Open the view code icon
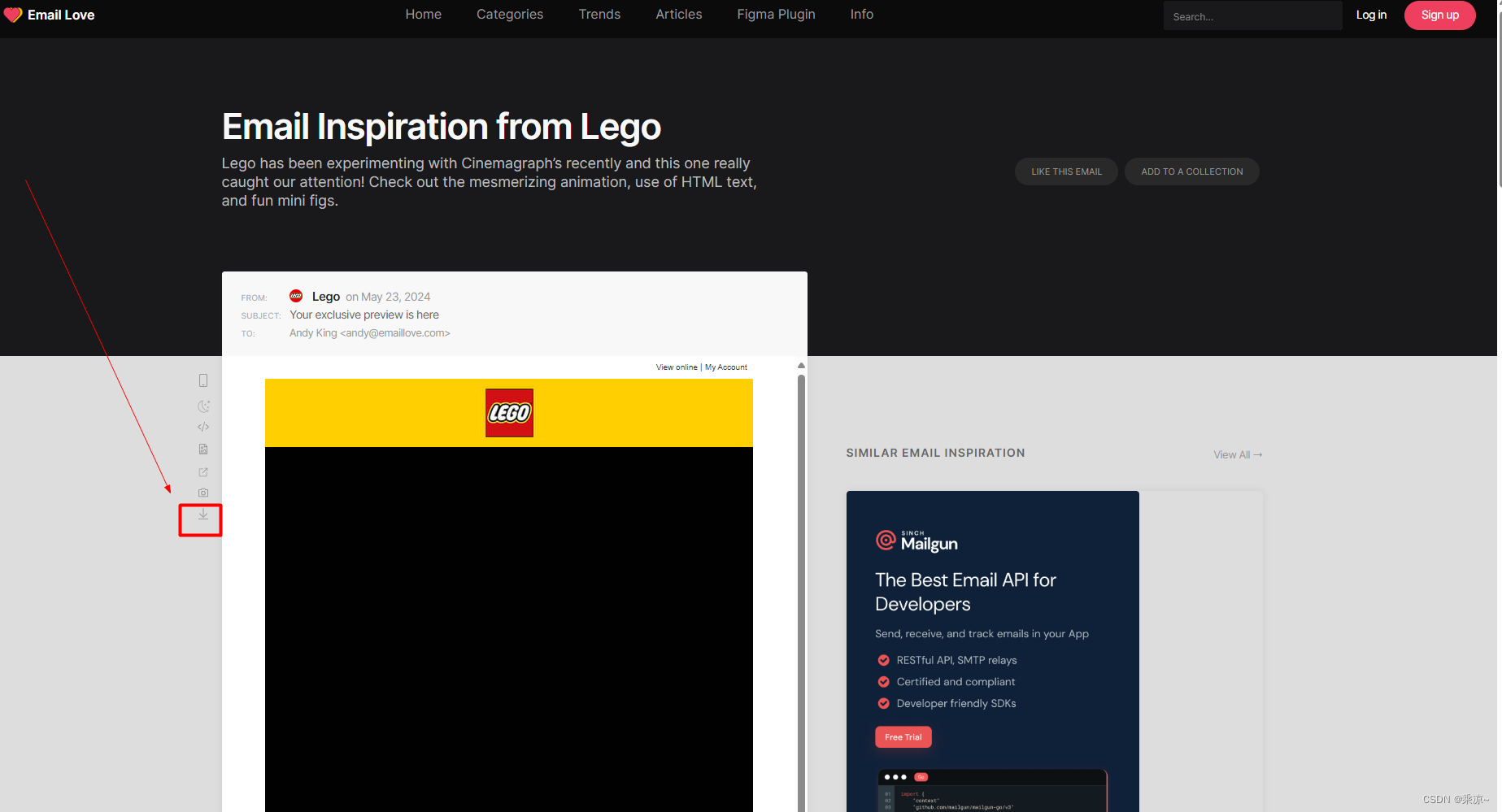Image resolution: width=1502 pixels, height=812 pixels. click(203, 427)
